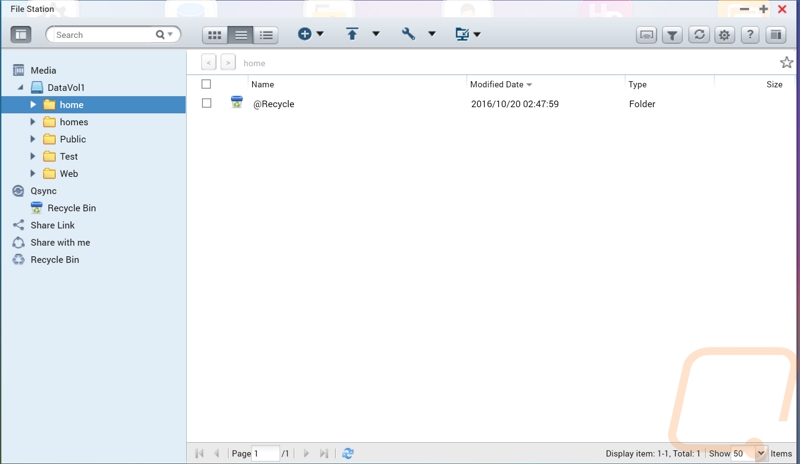Switch to list view
Viewport: 800px width, 464px height.
point(240,35)
